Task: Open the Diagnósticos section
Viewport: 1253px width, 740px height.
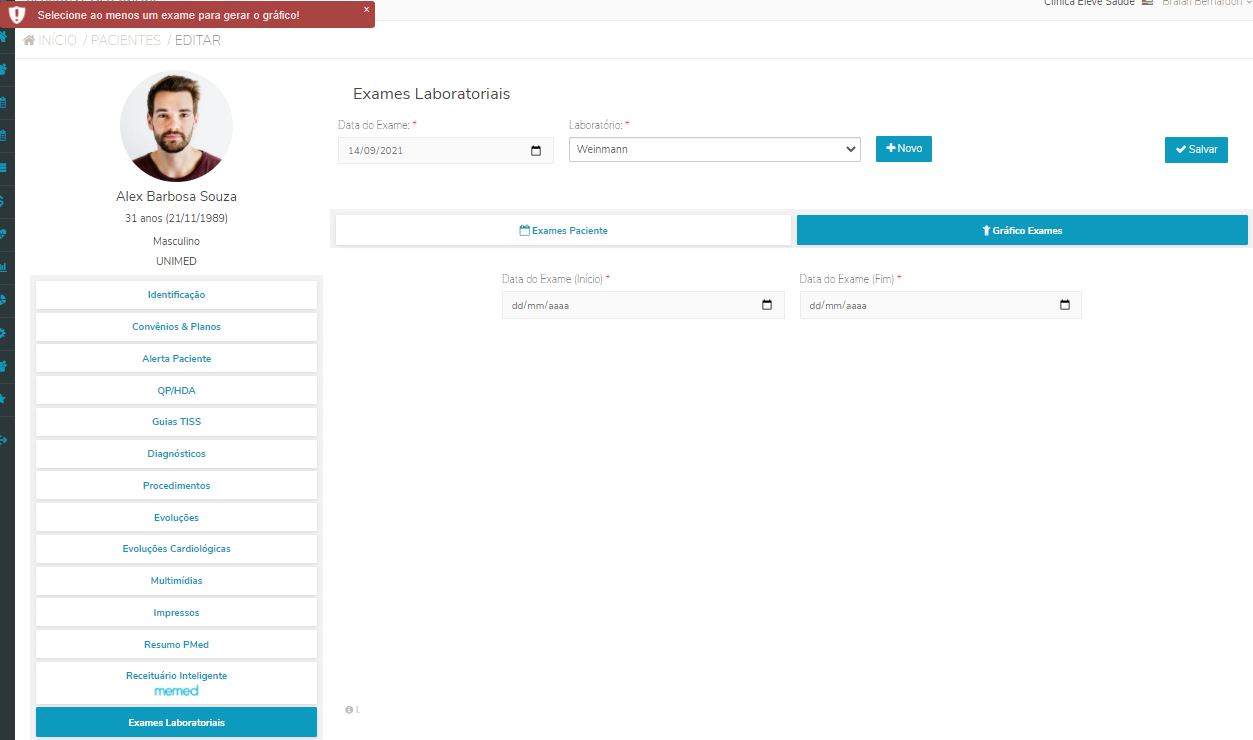Action: click(x=176, y=454)
